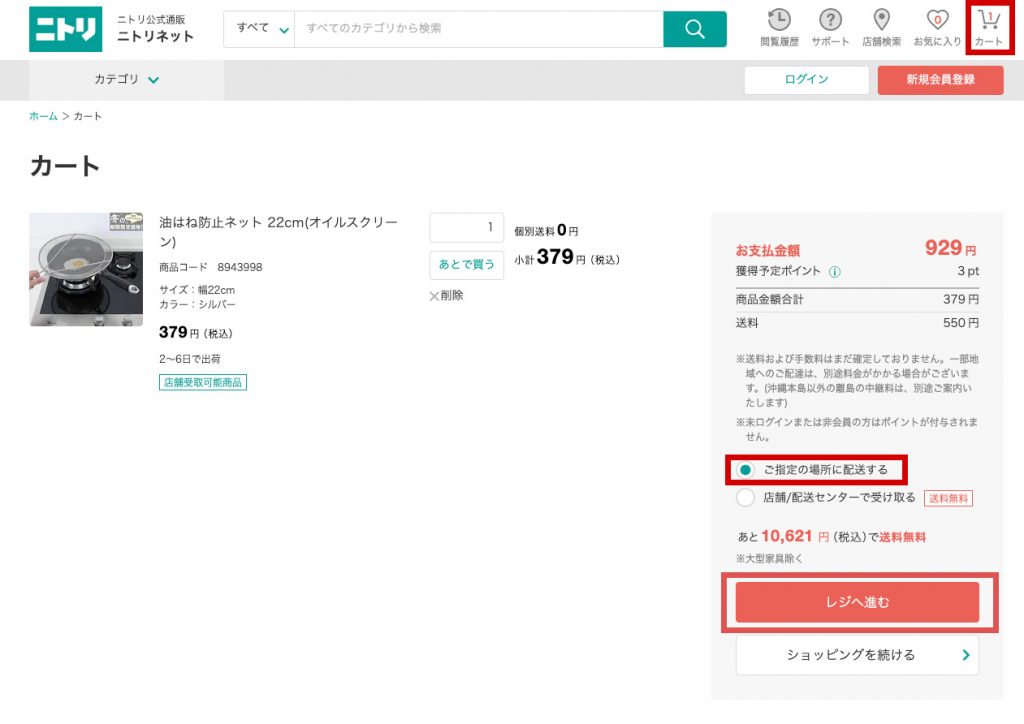Viewport: 1024px width, 724px height.
Task: Delete the item with 削除
Action: coord(447,296)
